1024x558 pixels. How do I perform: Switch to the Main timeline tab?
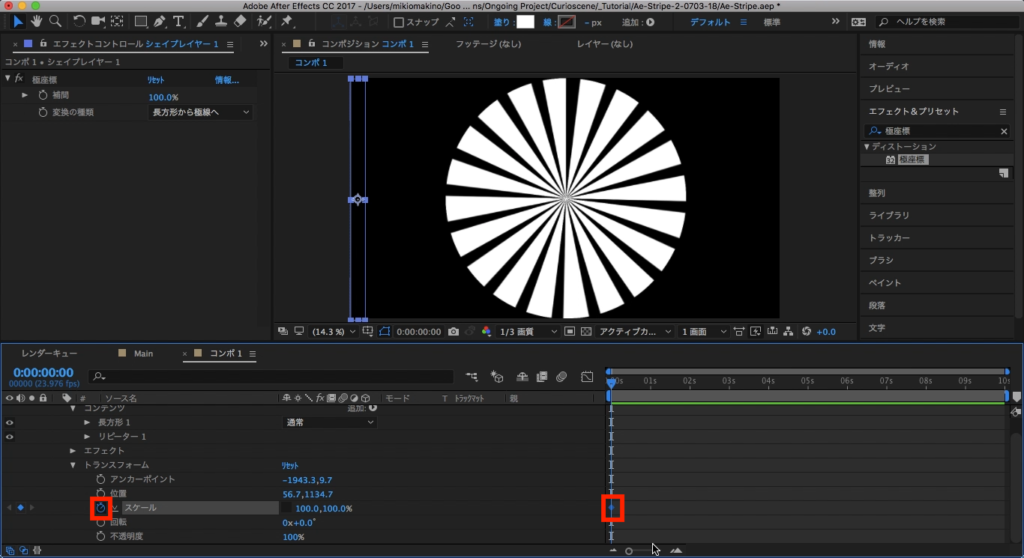pos(143,354)
